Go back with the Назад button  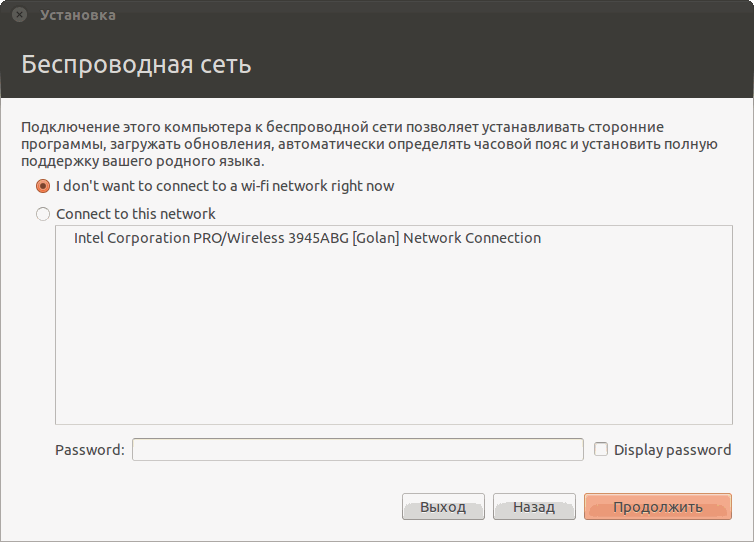pos(534,507)
